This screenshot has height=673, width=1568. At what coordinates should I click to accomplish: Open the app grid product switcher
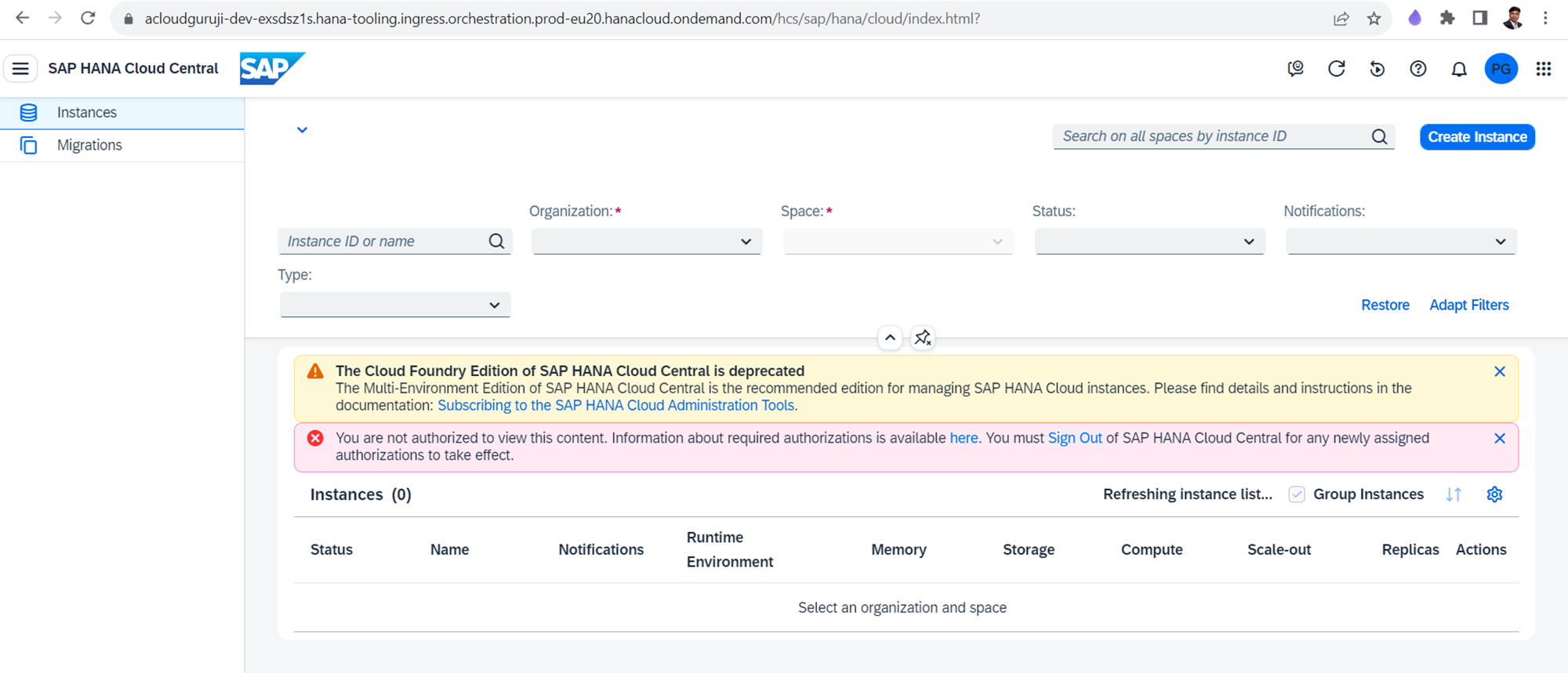(x=1543, y=69)
